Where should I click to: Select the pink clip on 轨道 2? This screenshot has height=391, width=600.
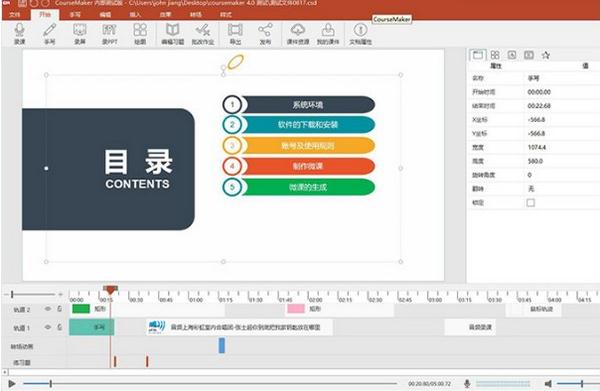click(296, 309)
